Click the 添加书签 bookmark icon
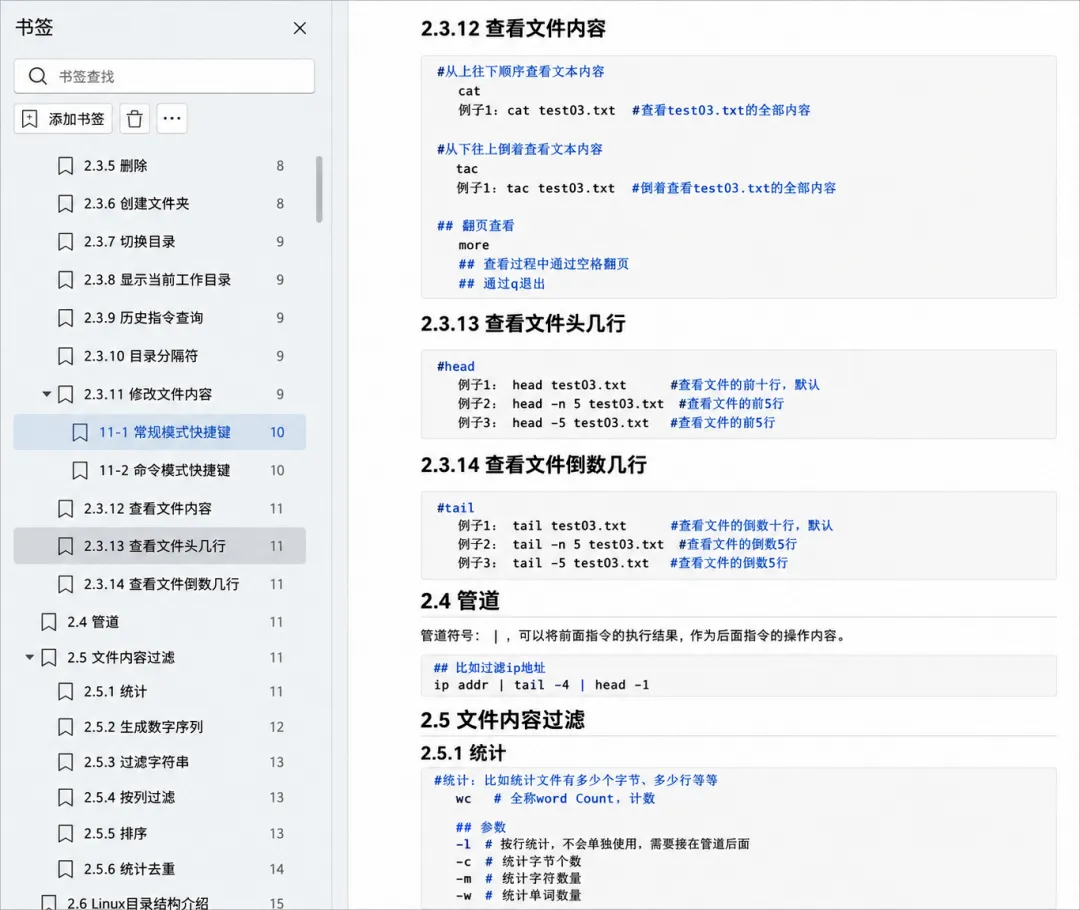 (x=30, y=119)
